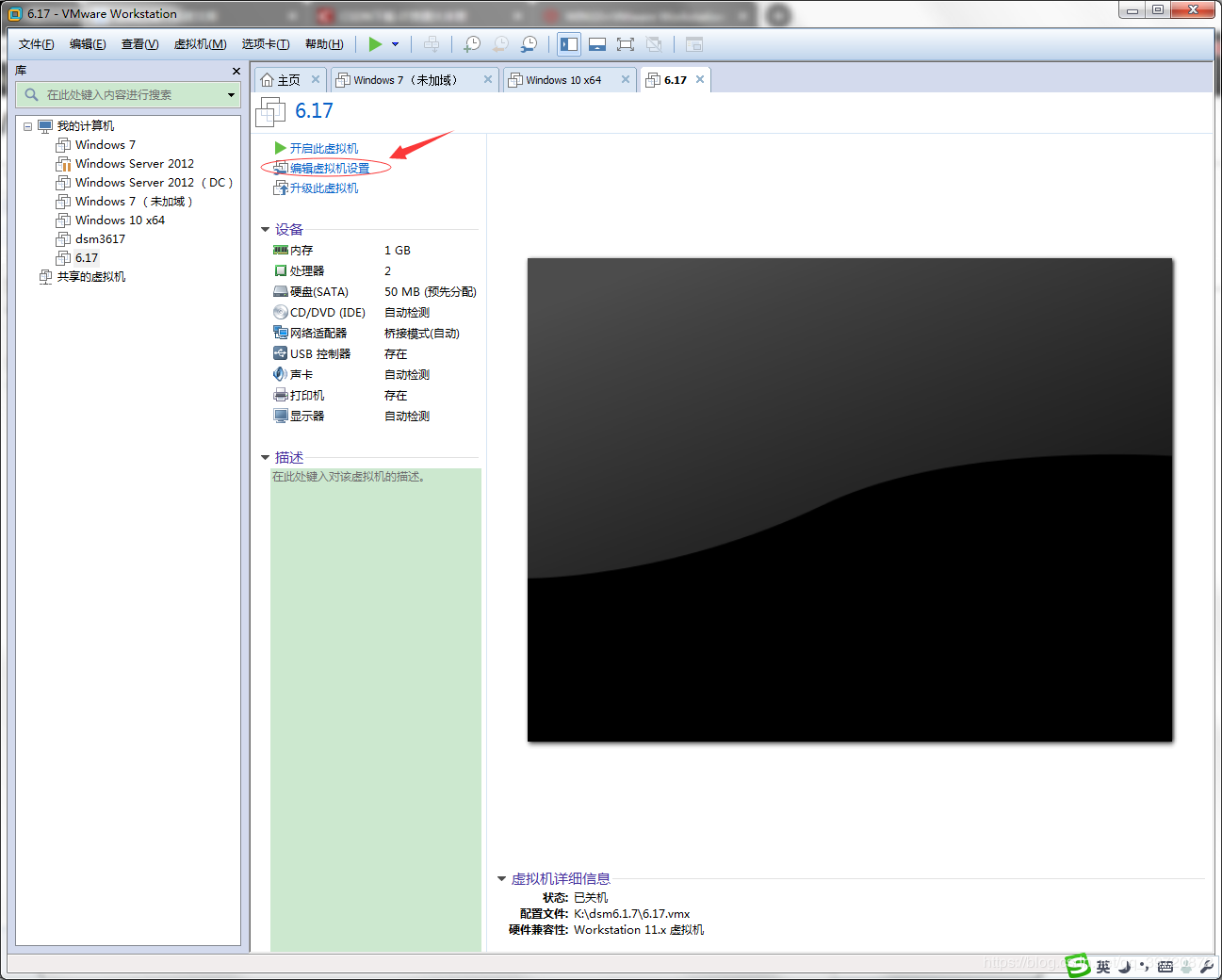The image size is (1222, 980).
Task: Click the Unity mode toolbar icon
Action: [654, 44]
